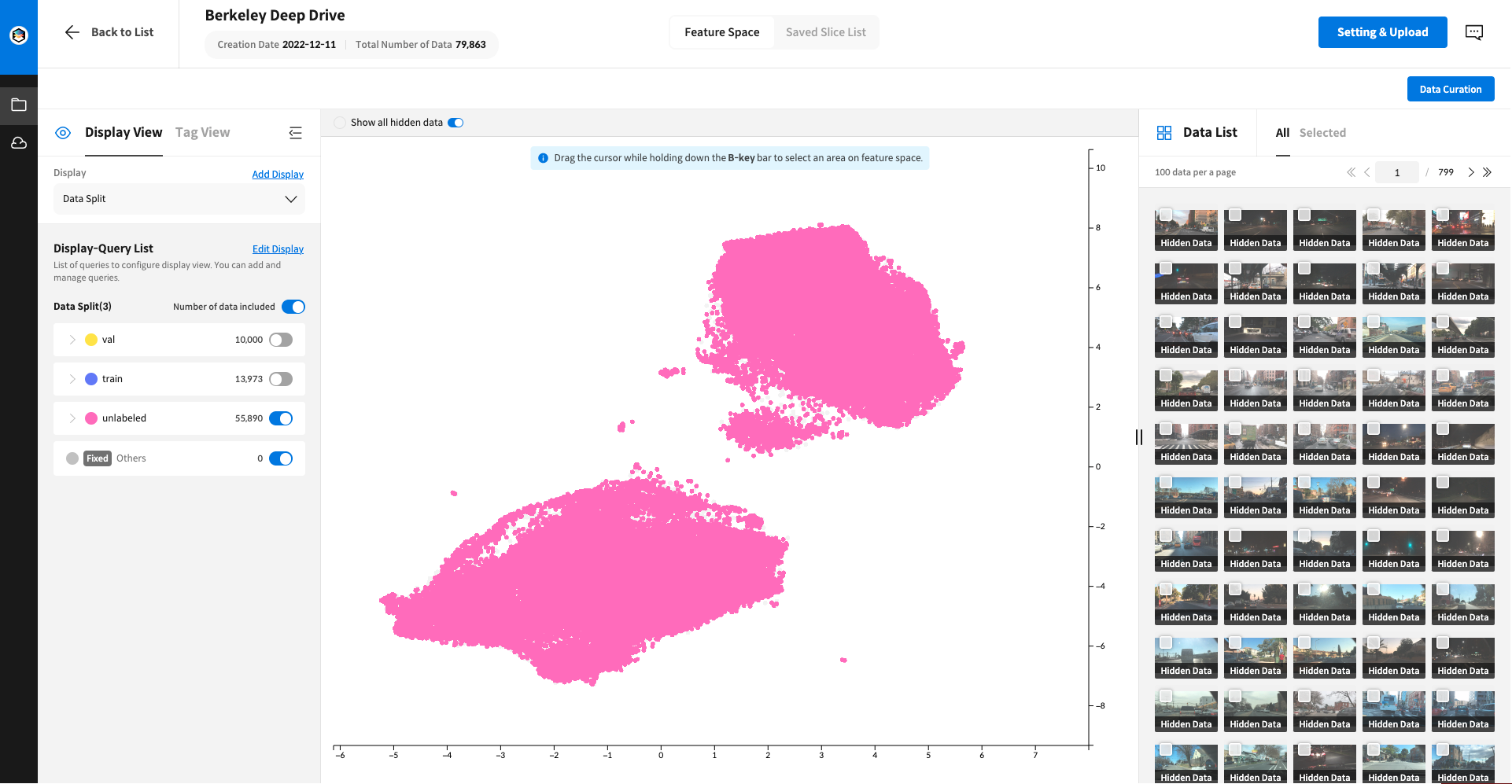Click the Total Number of Data 79,863 text
Screen dimensions: 1512x784
click(421, 45)
